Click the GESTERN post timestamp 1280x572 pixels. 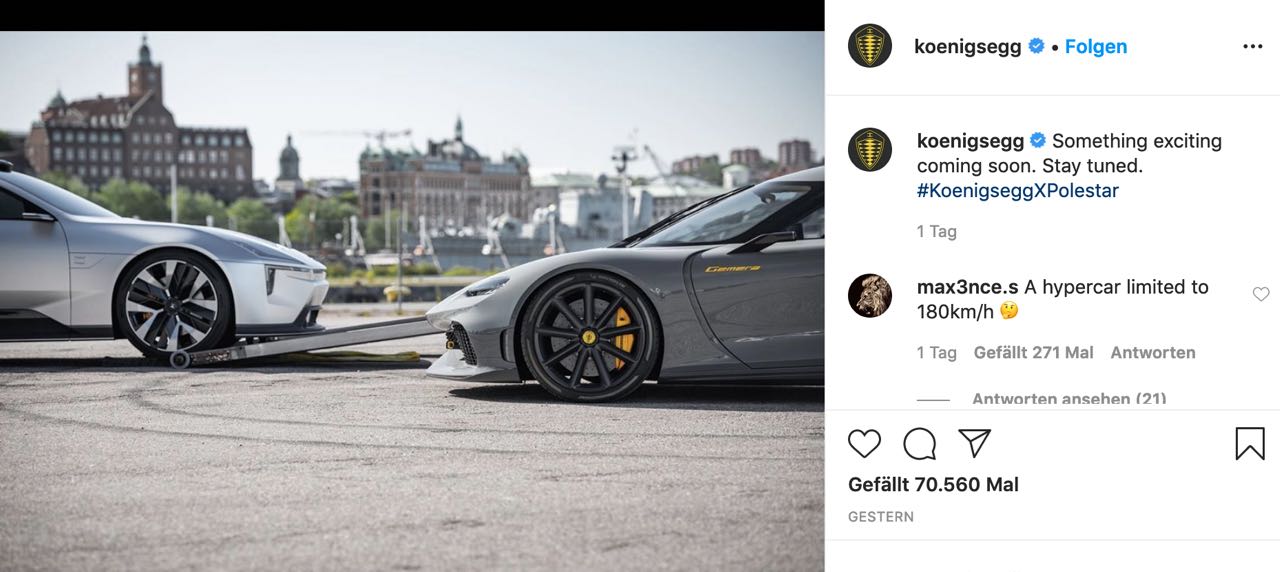[881, 517]
